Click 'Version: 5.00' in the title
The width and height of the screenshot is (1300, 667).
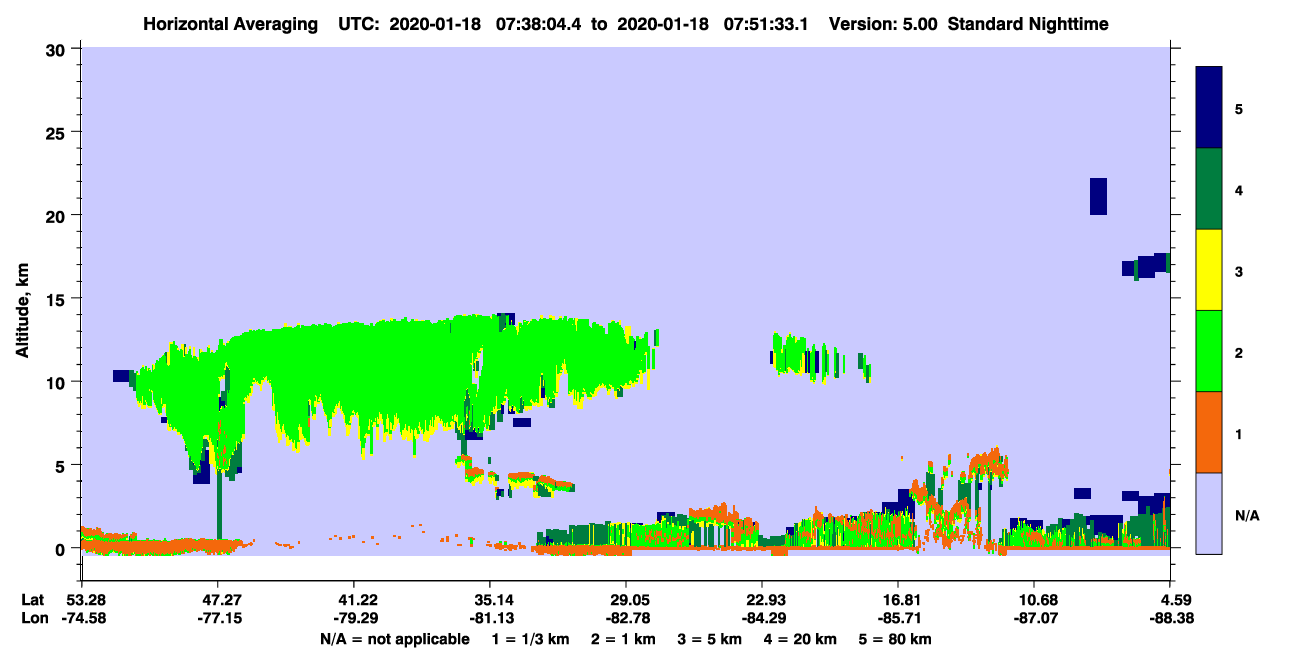tap(883, 24)
